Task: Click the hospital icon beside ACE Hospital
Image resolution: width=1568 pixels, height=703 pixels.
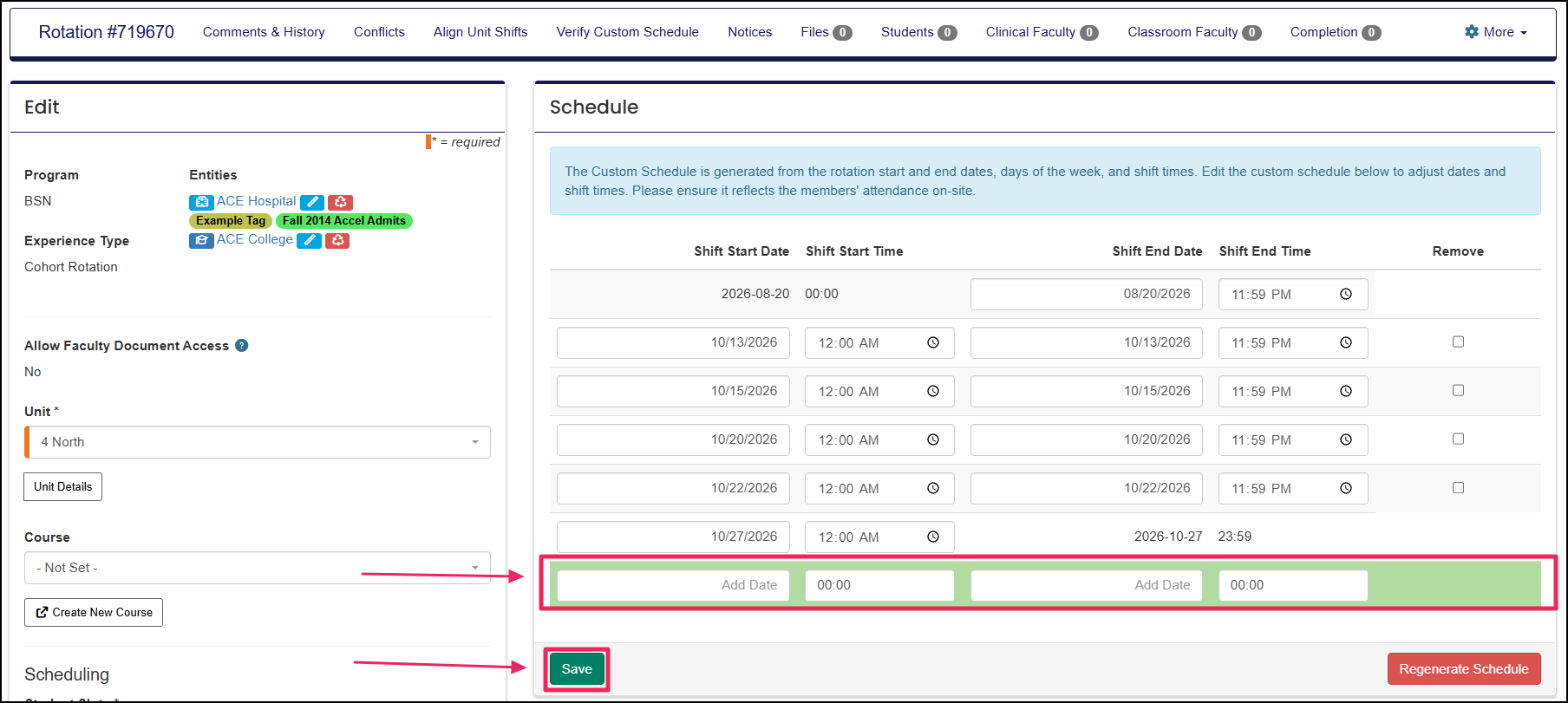Action: coord(201,202)
